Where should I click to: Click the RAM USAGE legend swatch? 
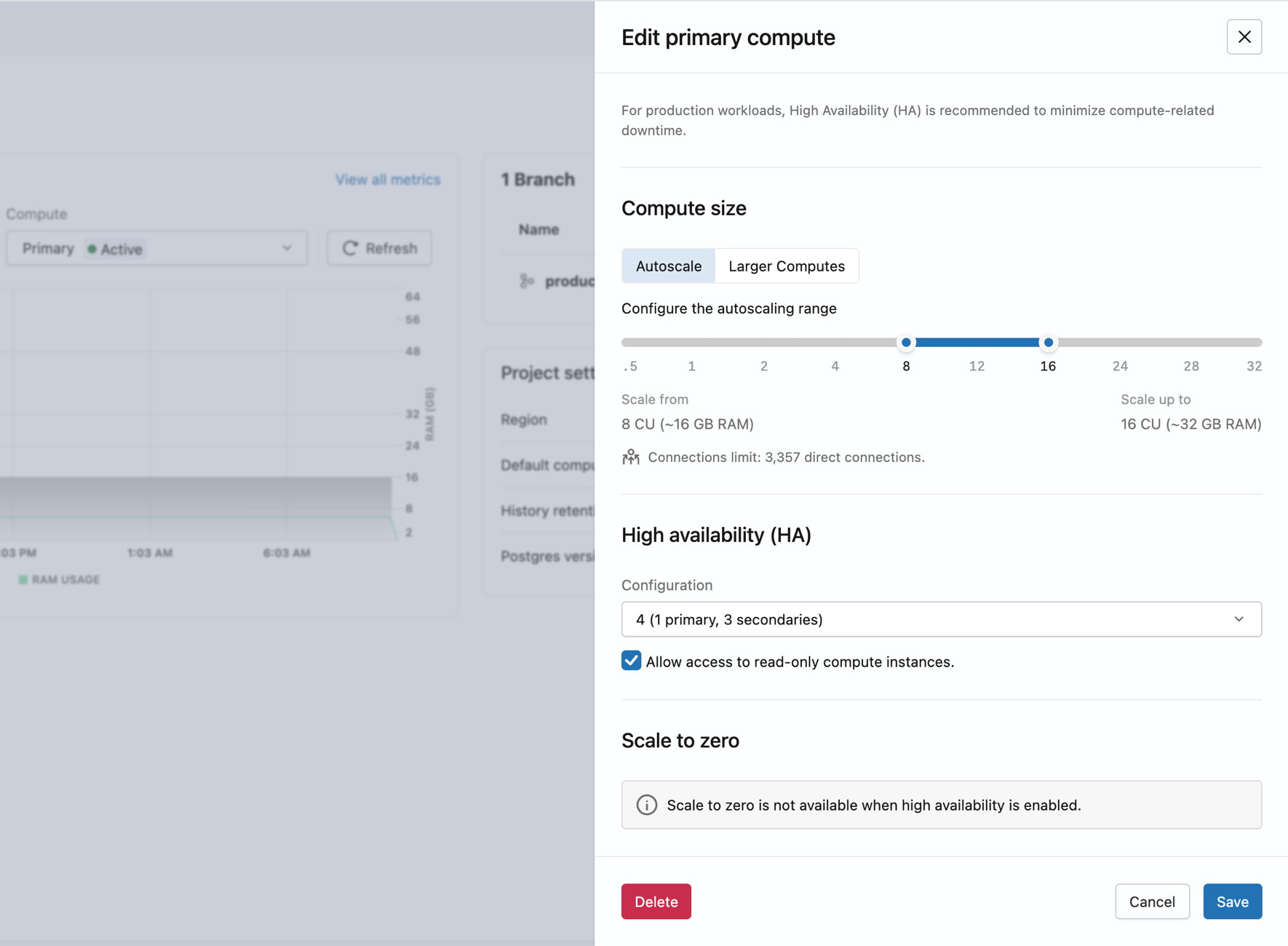tap(24, 579)
